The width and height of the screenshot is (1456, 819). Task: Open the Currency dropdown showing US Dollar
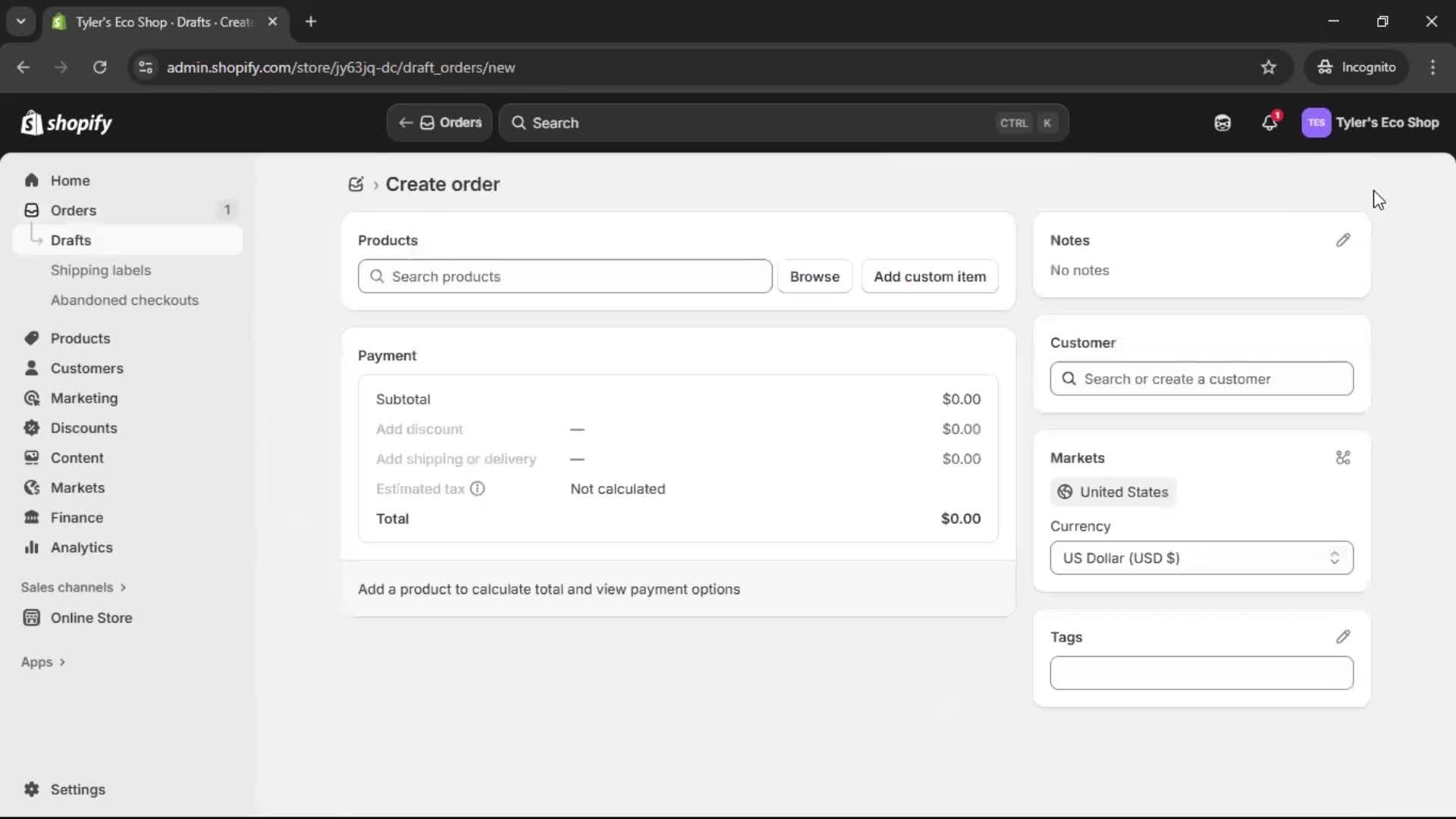pos(1201,558)
